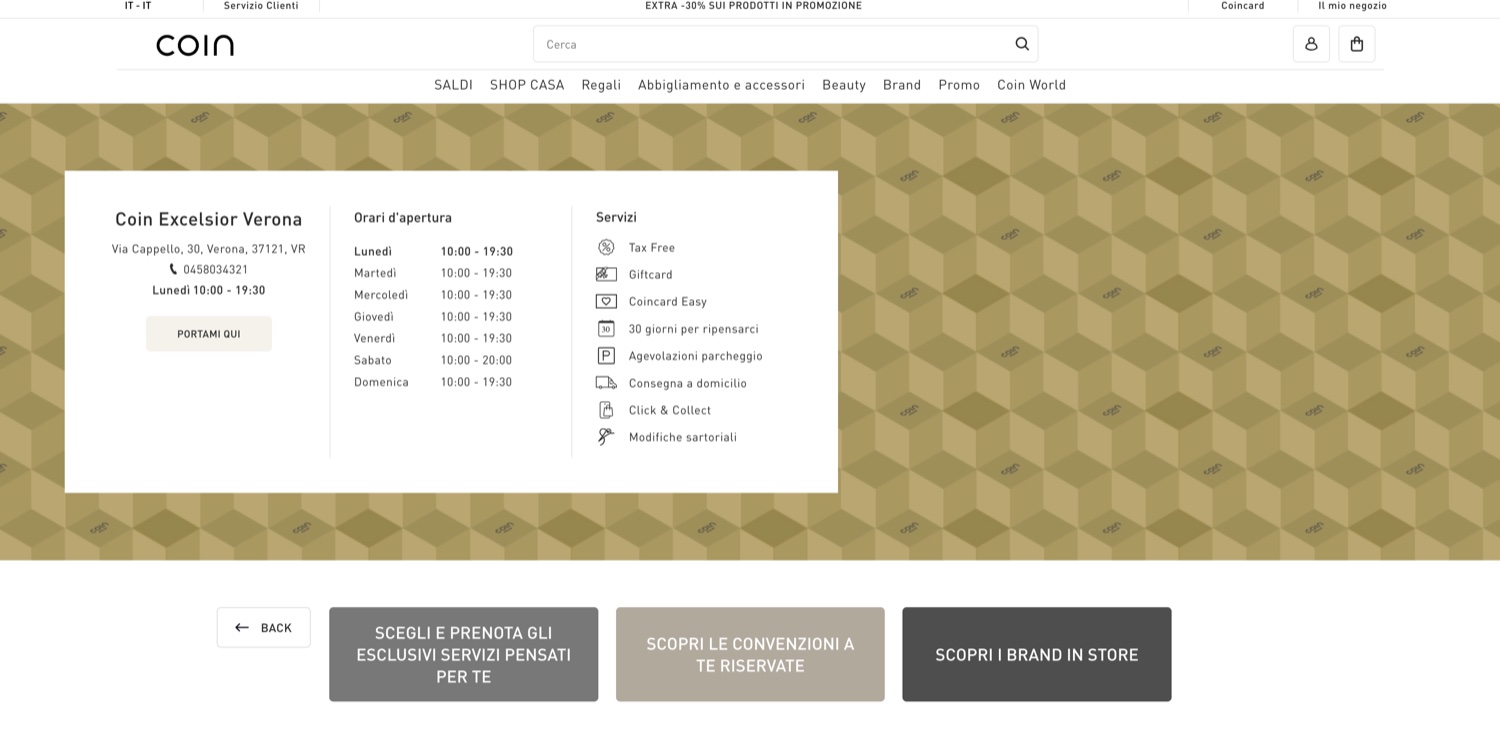Click the Coincard Easy heart icon
1500x745 pixels.
point(606,301)
